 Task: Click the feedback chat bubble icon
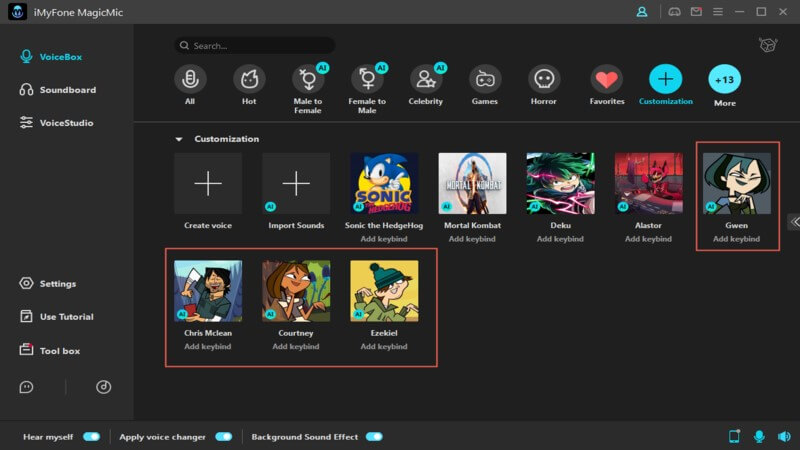tap(26, 387)
